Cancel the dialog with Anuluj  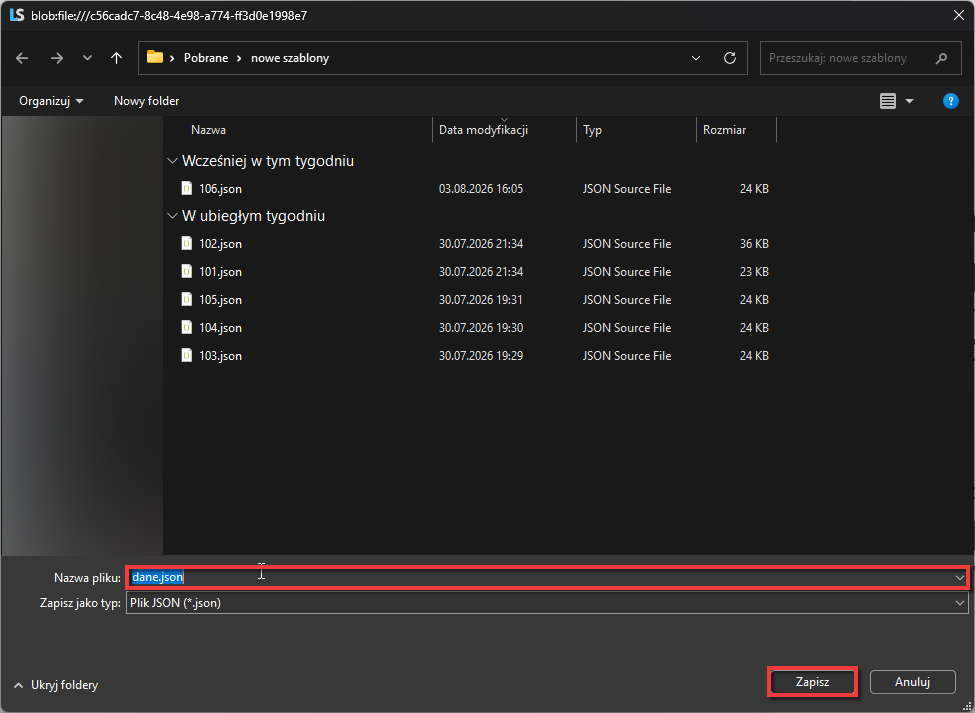(912, 682)
